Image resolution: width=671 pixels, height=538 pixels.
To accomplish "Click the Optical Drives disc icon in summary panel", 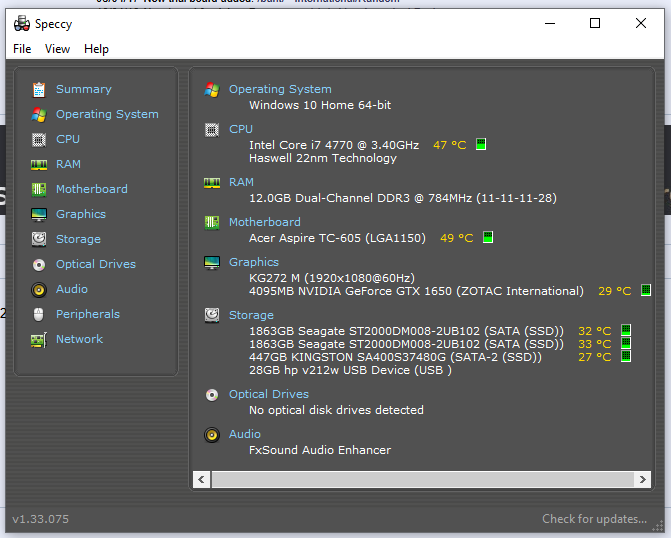I will pos(212,395).
